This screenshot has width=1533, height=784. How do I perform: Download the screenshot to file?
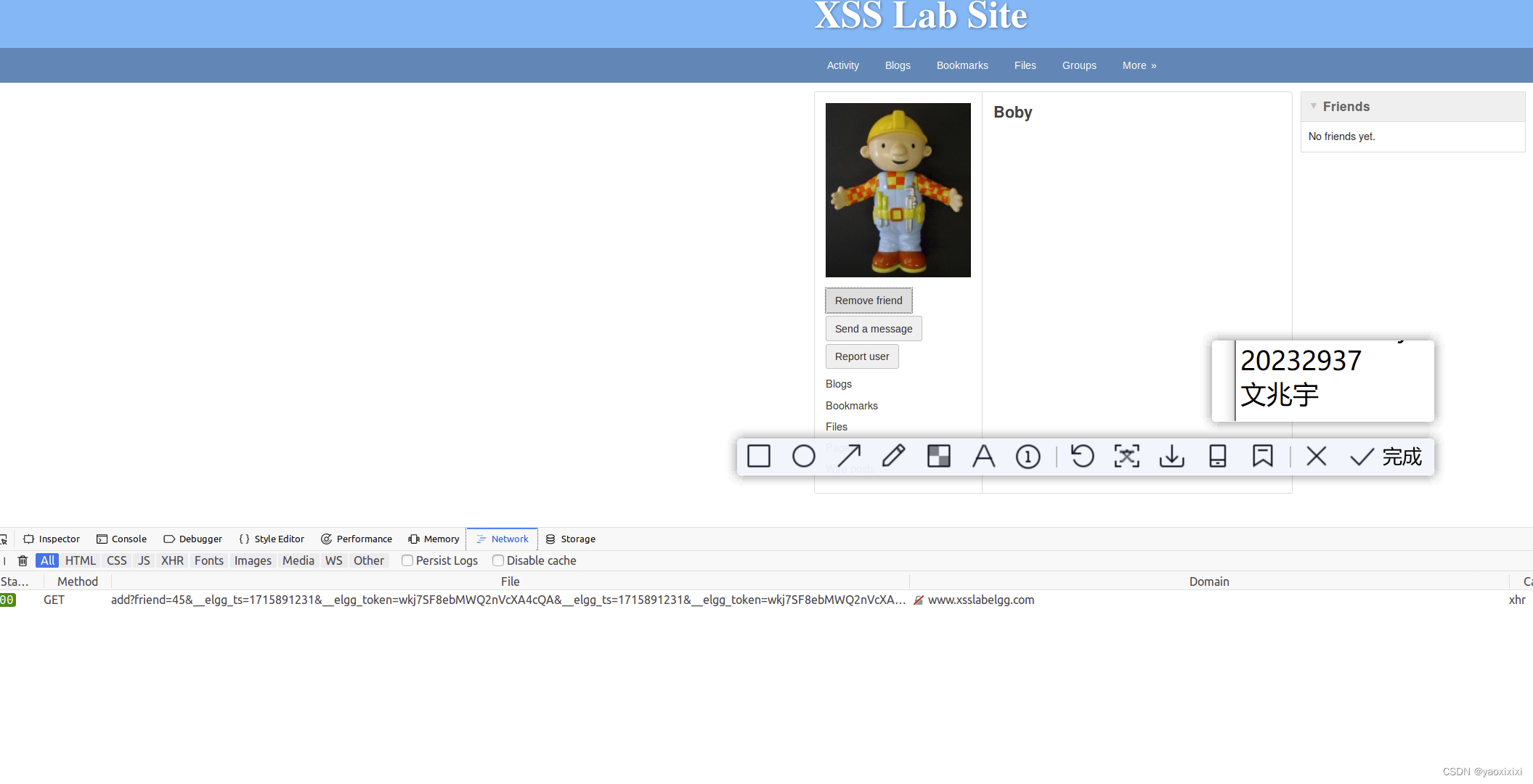coord(1172,457)
